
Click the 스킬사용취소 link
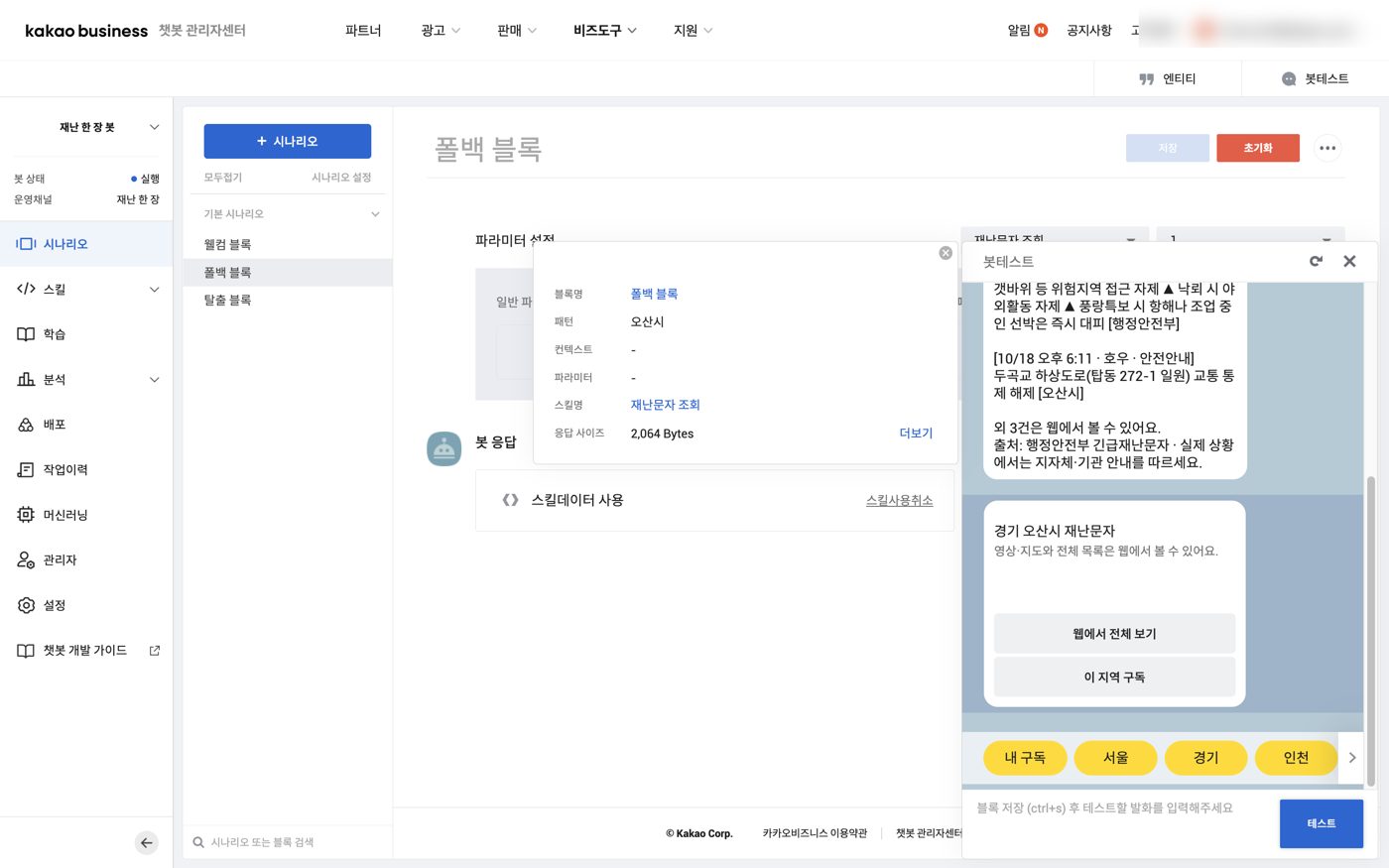point(899,501)
